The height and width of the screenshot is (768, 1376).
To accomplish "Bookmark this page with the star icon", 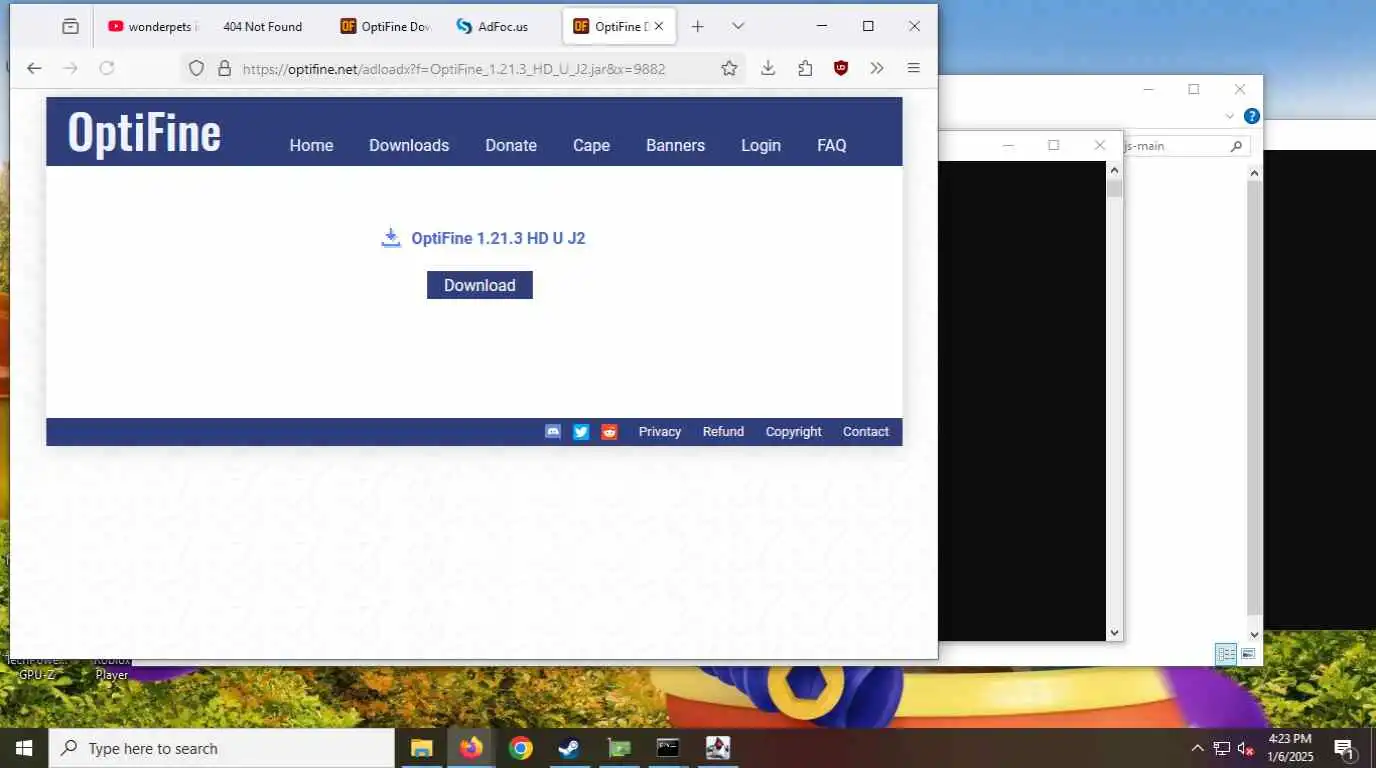I will pyautogui.click(x=729, y=68).
